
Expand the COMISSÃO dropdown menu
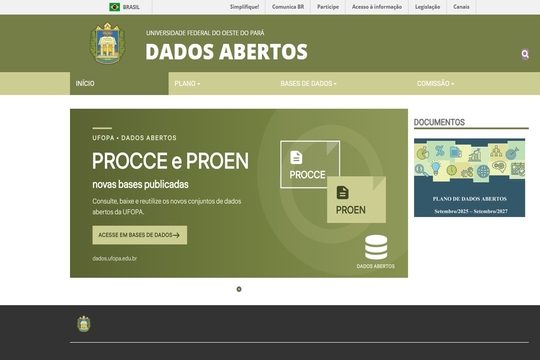435,83
